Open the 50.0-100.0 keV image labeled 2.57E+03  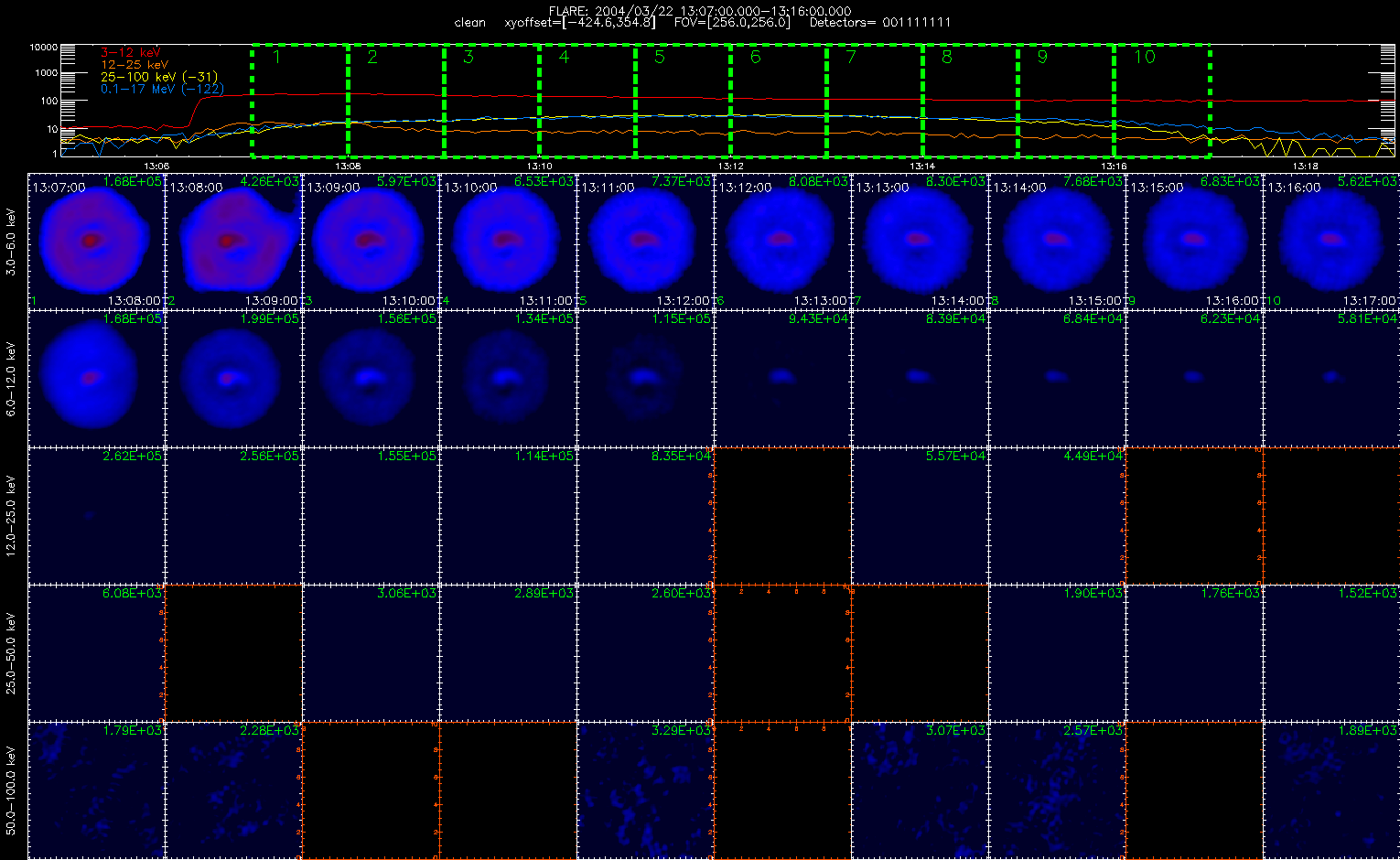[1058, 790]
